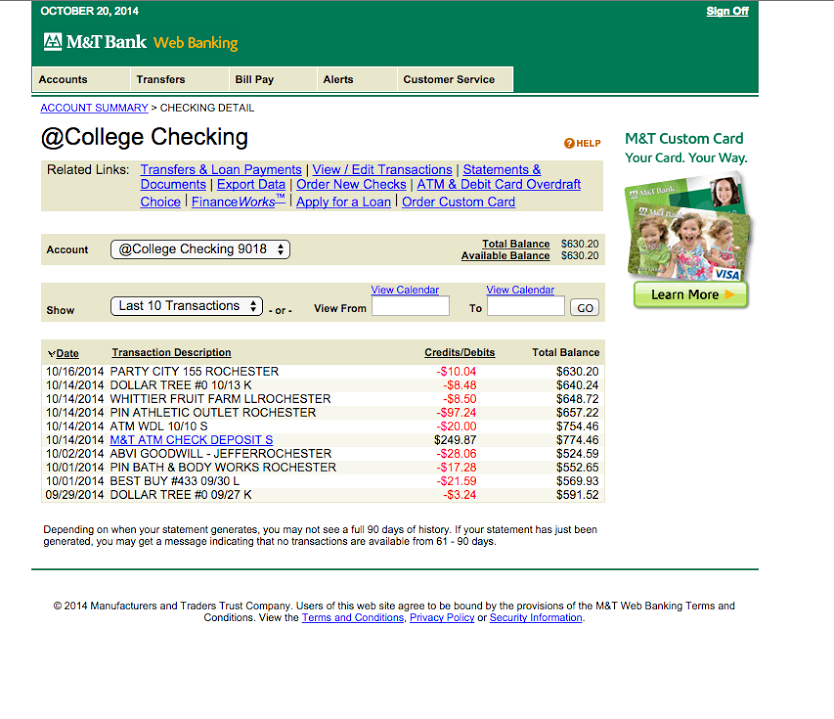Switch to the Bill Pay tab
This screenshot has height=719, width=834.
coord(273,79)
